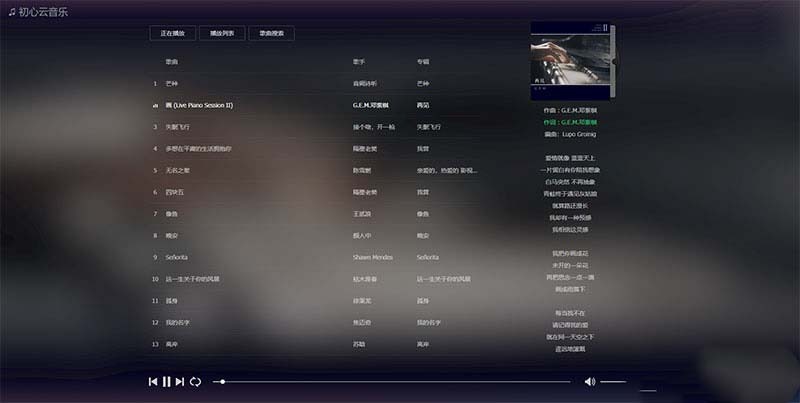Click artist G.E.M.邓紫棋 in row 2
The height and width of the screenshot is (403, 800).
371,106
